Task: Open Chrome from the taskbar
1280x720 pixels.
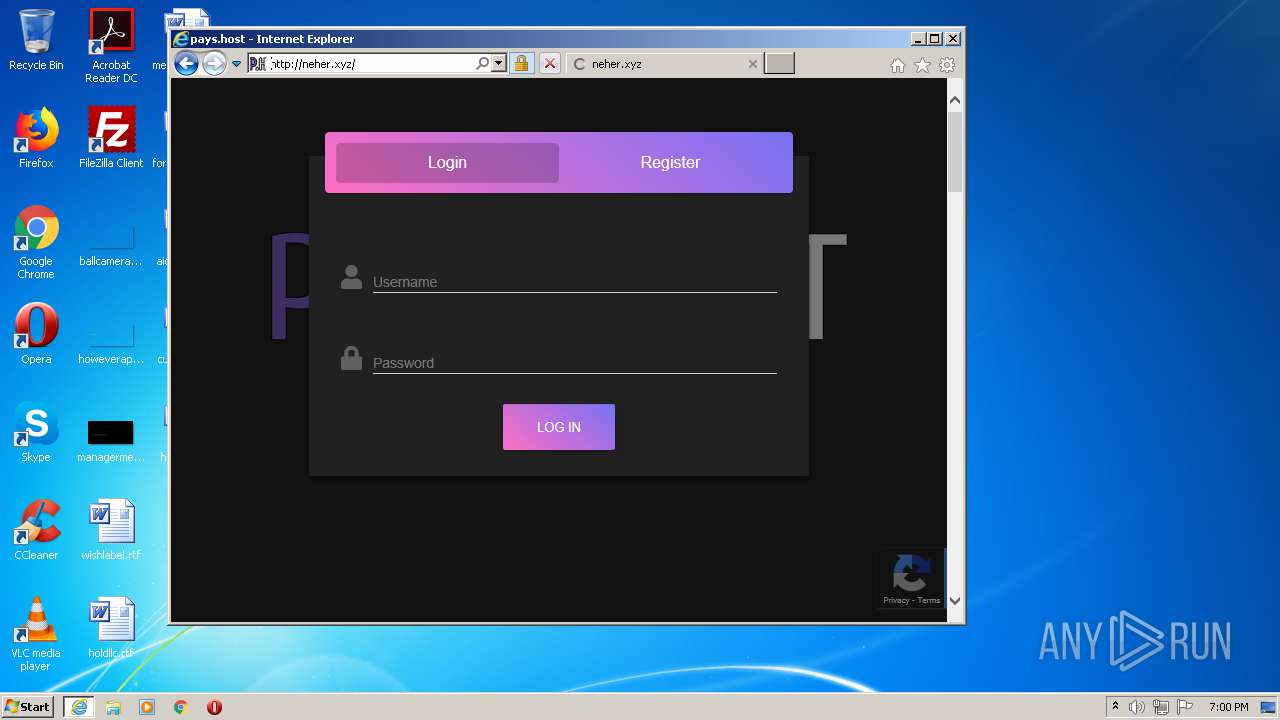Action: click(181, 707)
